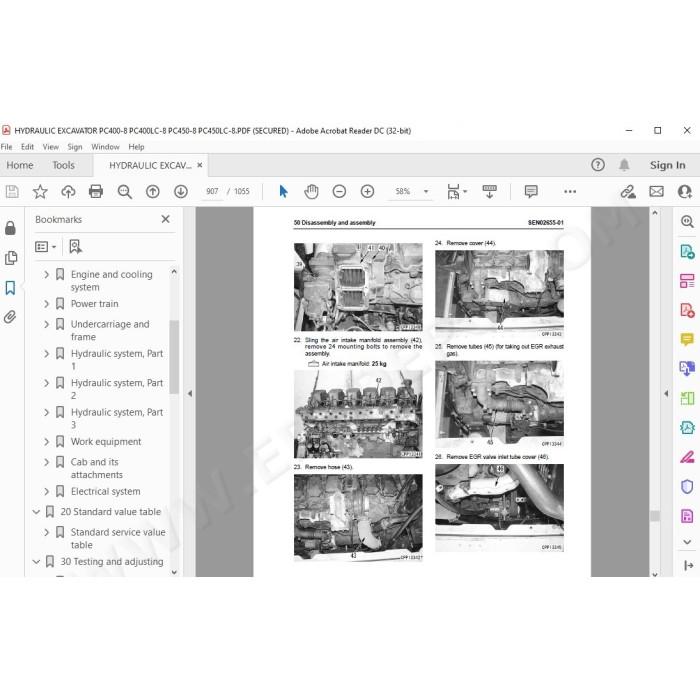Open search tool at top of right pane
Viewport: 700px width, 700px height.
[x=687, y=221]
